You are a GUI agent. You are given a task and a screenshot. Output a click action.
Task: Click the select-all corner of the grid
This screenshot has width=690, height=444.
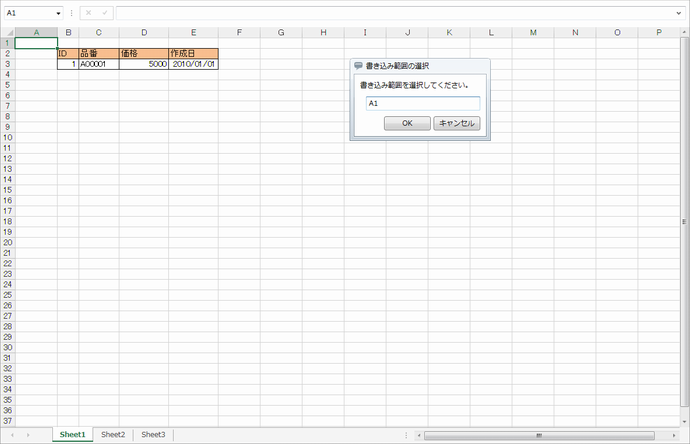pyautogui.click(x=7, y=33)
